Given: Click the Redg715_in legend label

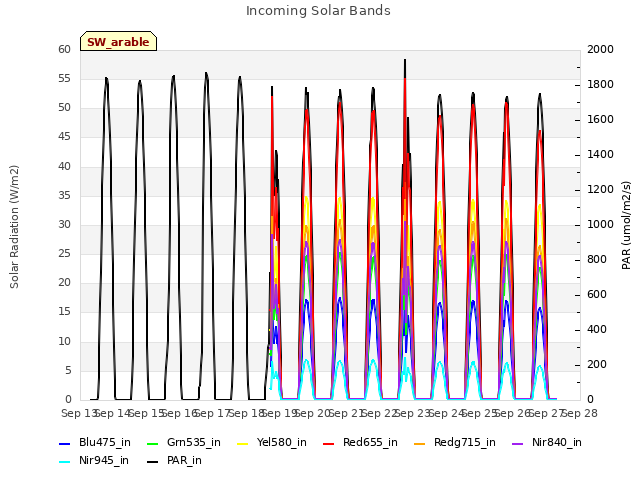Looking at the screenshot, I should 465,442.
